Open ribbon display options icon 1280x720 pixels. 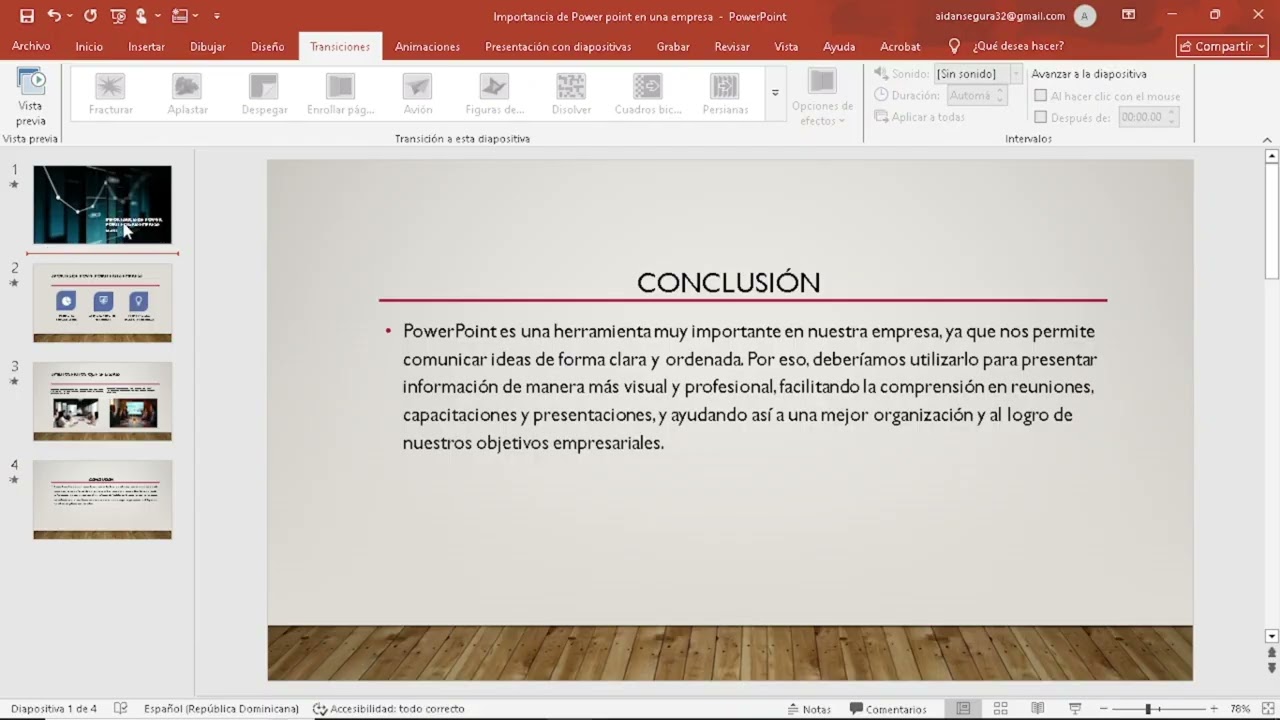[x=1128, y=15]
